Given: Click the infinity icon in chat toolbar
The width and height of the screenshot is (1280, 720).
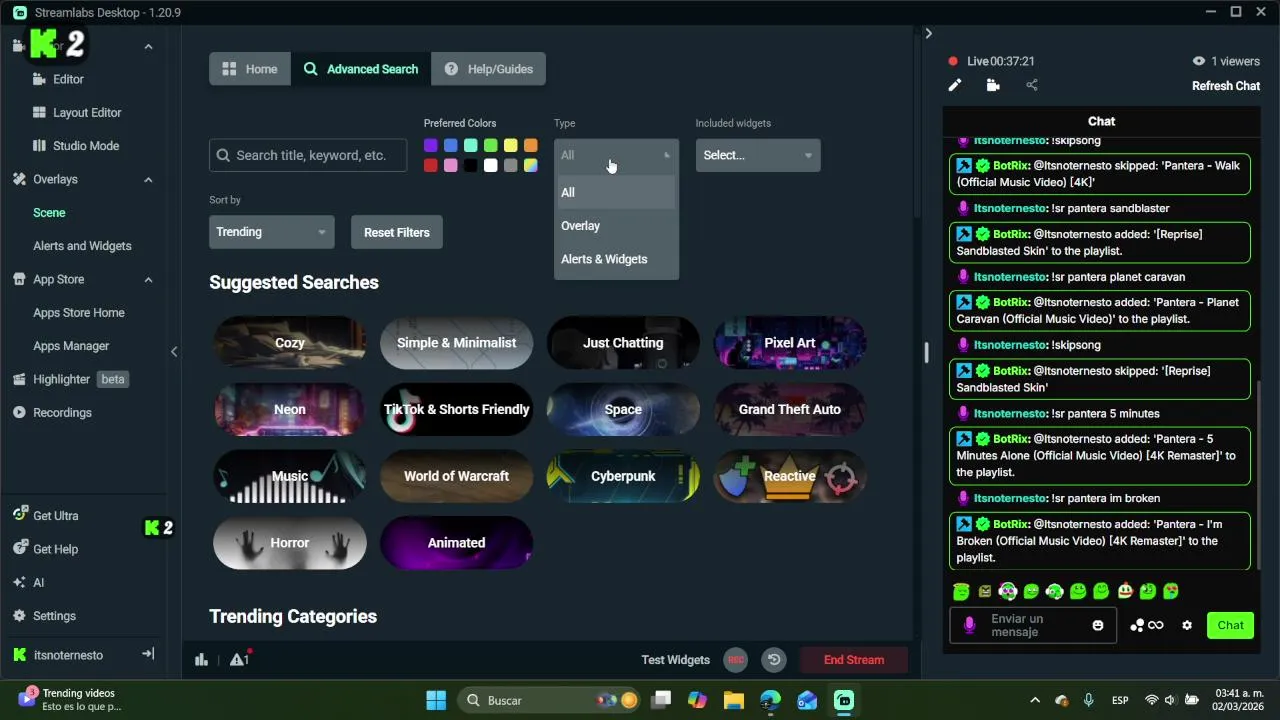Looking at the screenshot, I should [x=1156, y=626].
